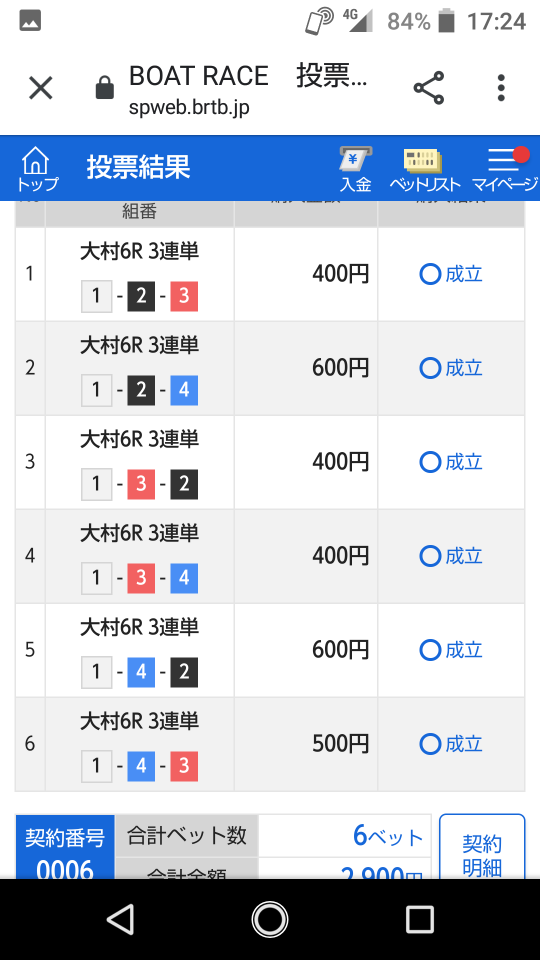Open the 入金 deposit icon
Image resolution: width=540 pixels, height=960 pixels.
(x=356, y=170)
